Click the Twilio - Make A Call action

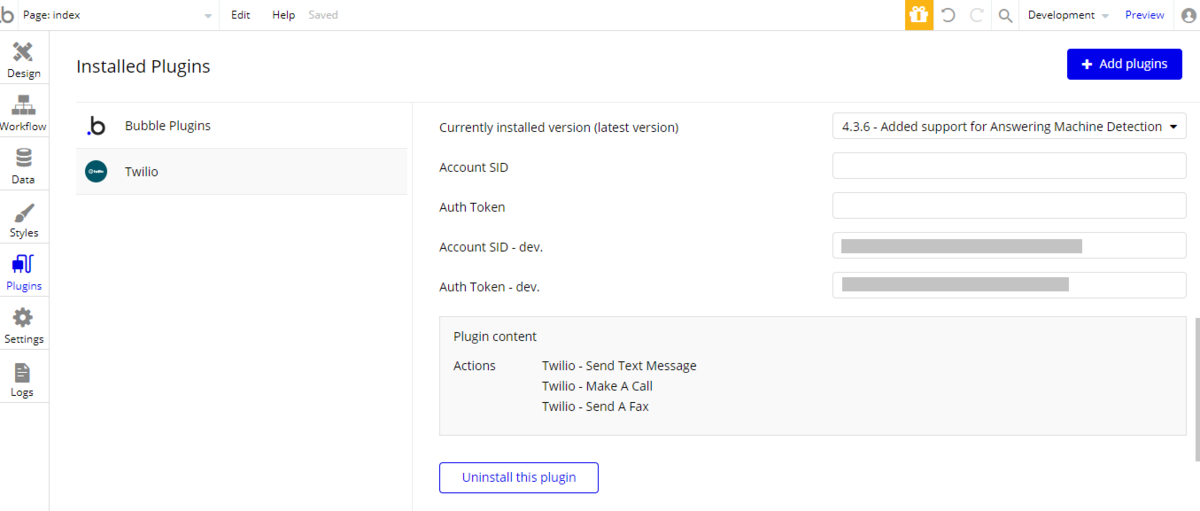597,386
